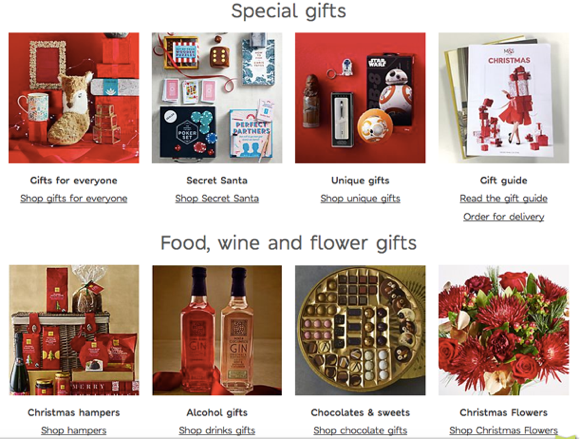The image size is (580, 439).
Task: Click the Shop Secret Santa link
Action: [217, 199]
